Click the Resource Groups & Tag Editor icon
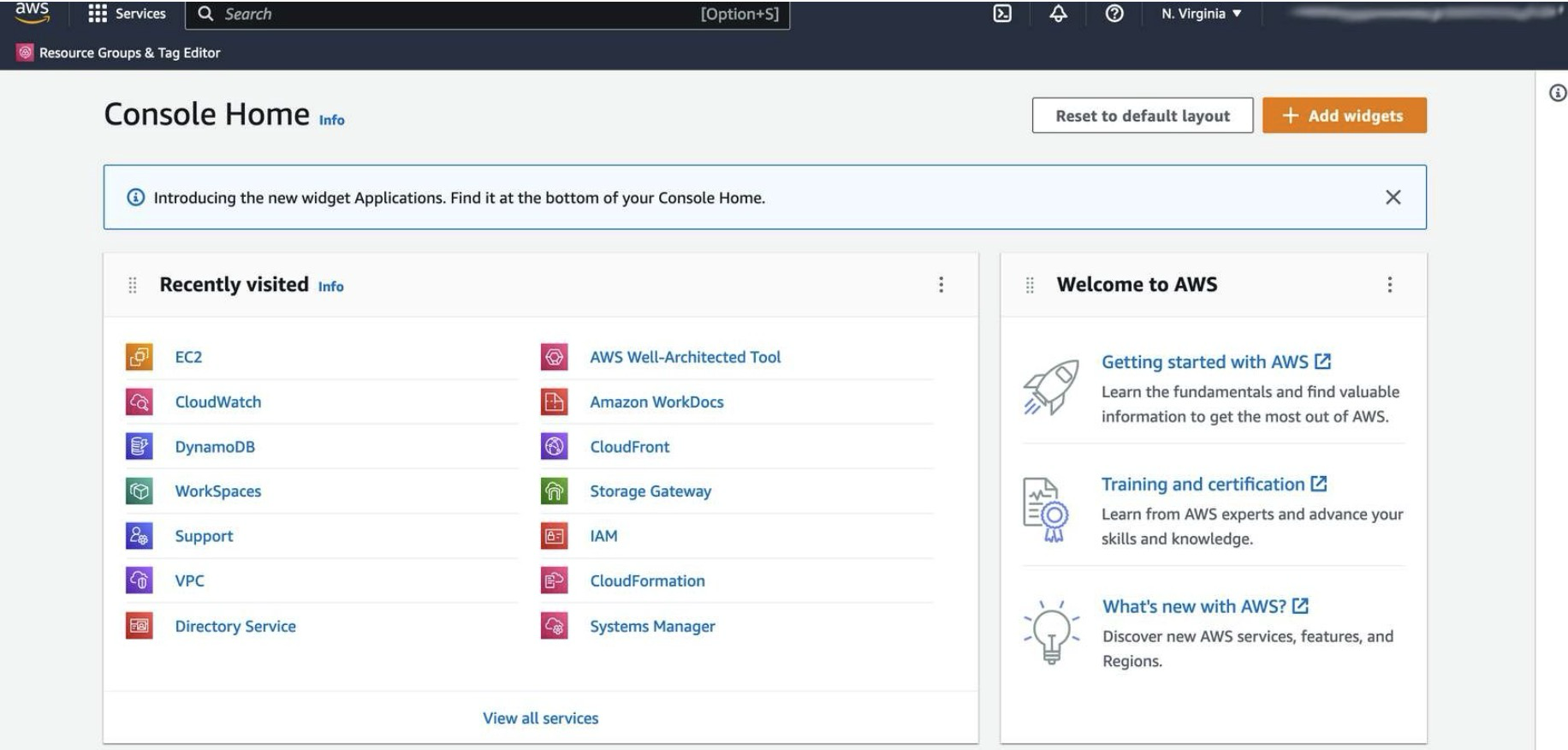 (x=25, y=53)
